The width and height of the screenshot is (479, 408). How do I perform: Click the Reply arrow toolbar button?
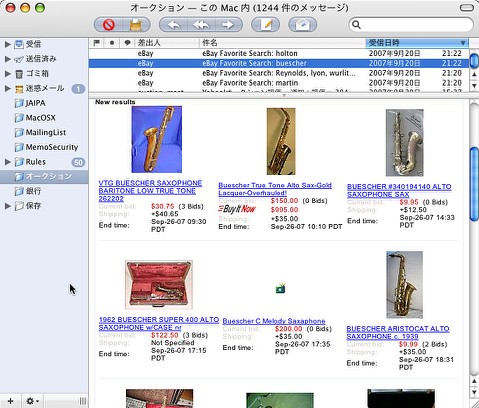pos(174,25)
